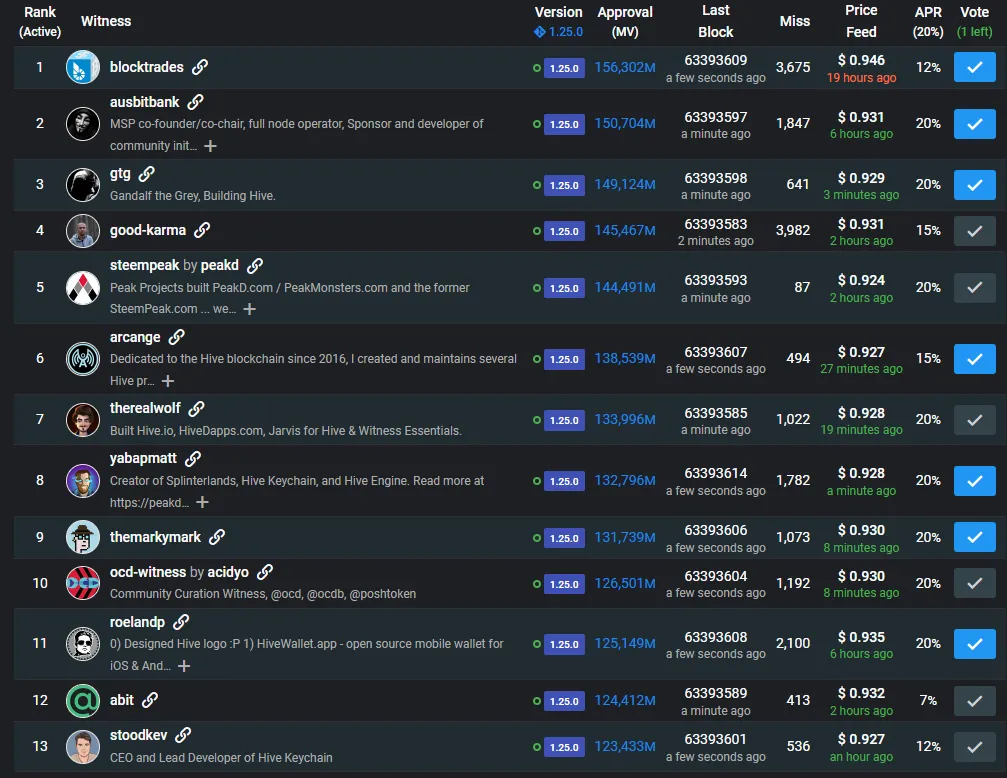This screenshot has height=778, width=1007.
Task: Click gtg avatar image
Action: (83, 184)
